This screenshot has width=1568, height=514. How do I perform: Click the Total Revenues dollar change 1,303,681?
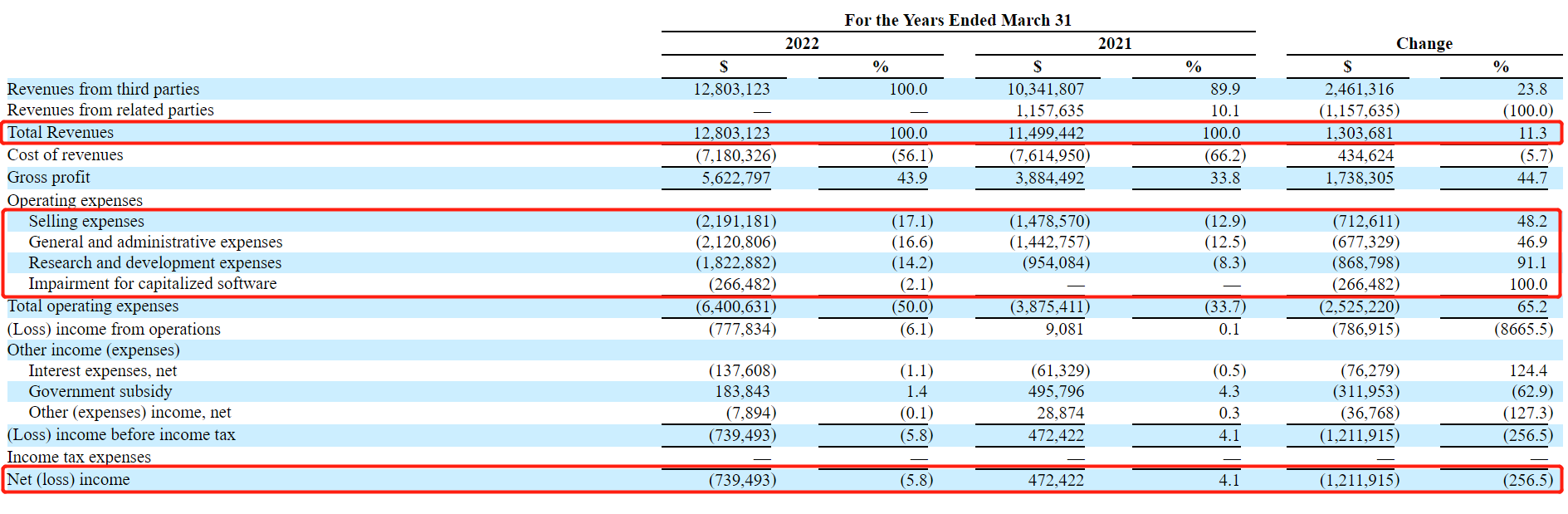(1359, 134)
